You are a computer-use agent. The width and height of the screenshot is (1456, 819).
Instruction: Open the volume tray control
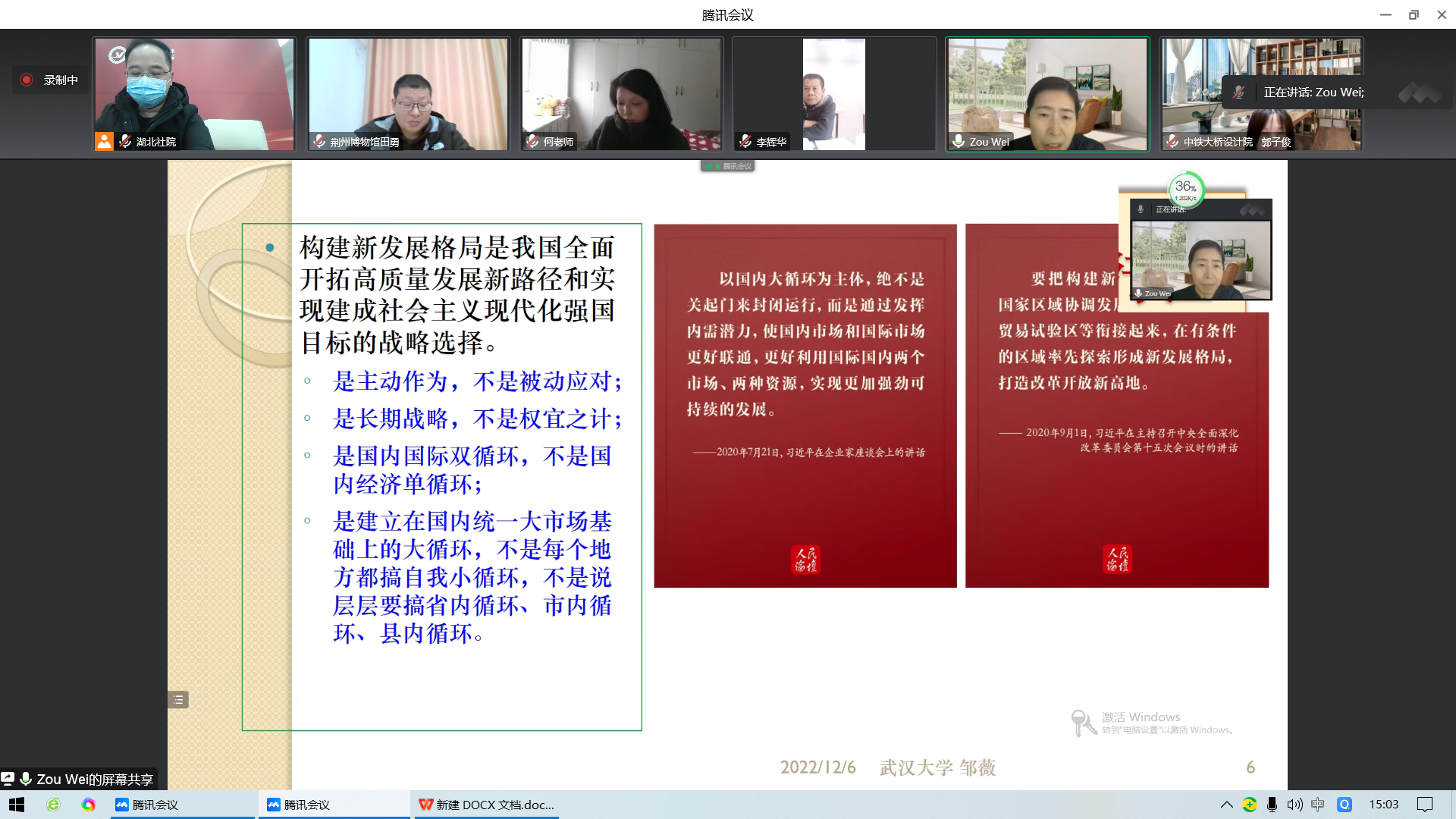1294,805
